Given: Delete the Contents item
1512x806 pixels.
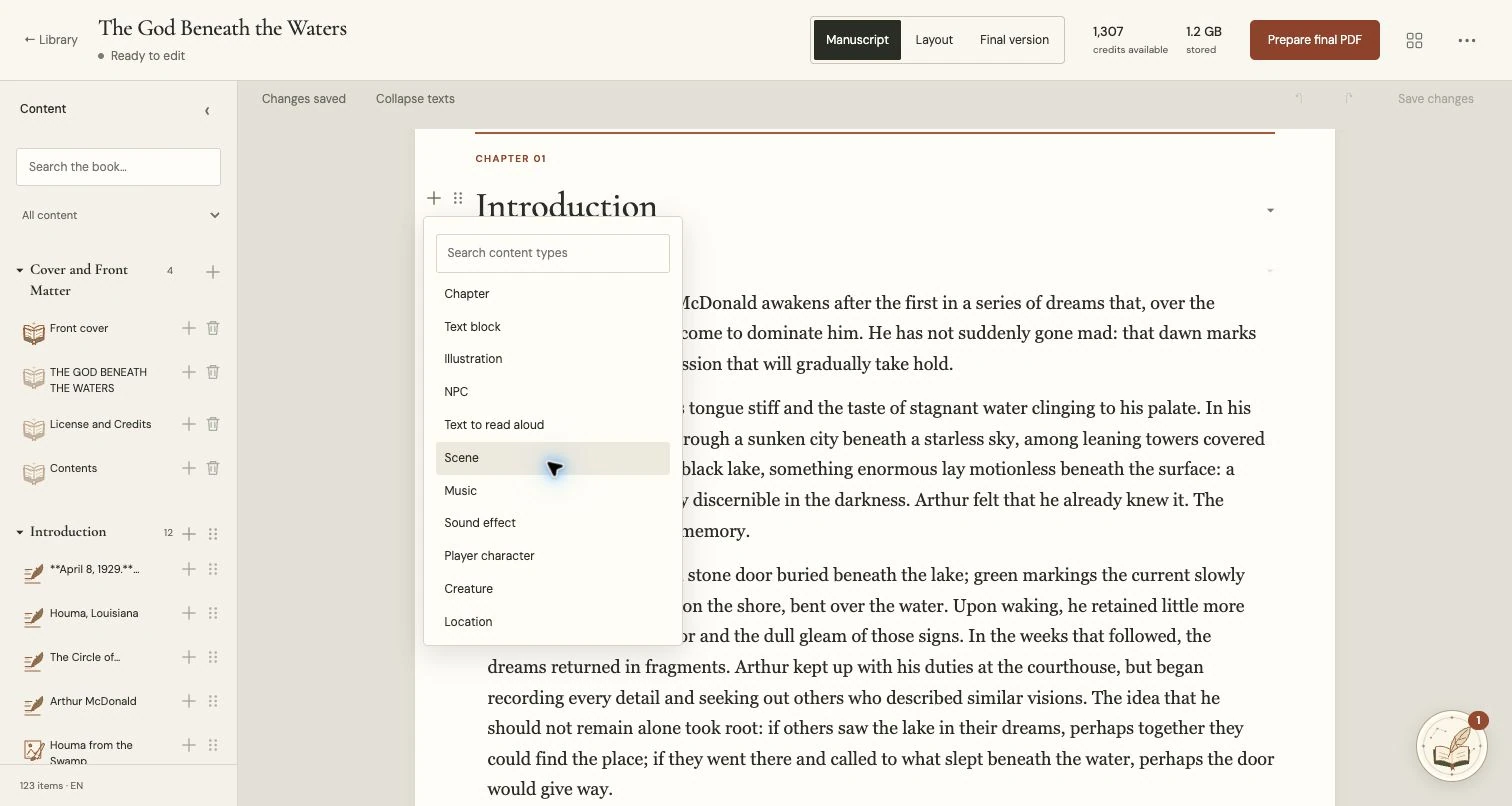Looking at the screenshot, I should 213,468.
